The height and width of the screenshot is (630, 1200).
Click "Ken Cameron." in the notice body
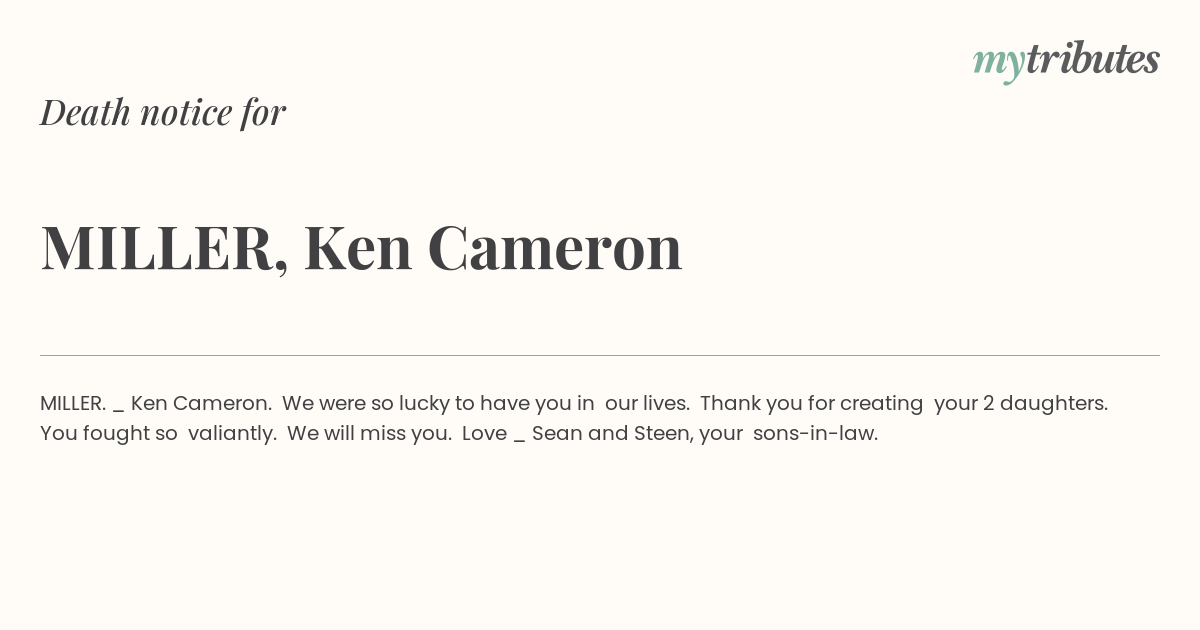click(201, 403)
